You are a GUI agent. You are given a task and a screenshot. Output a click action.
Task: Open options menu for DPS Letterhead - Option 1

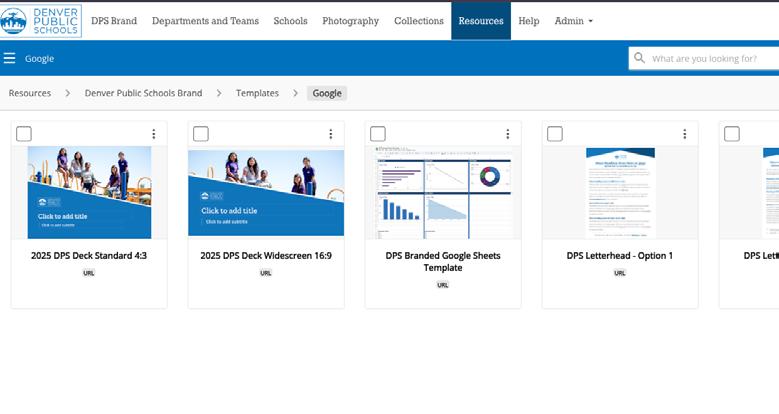click(x=685, y=134)
